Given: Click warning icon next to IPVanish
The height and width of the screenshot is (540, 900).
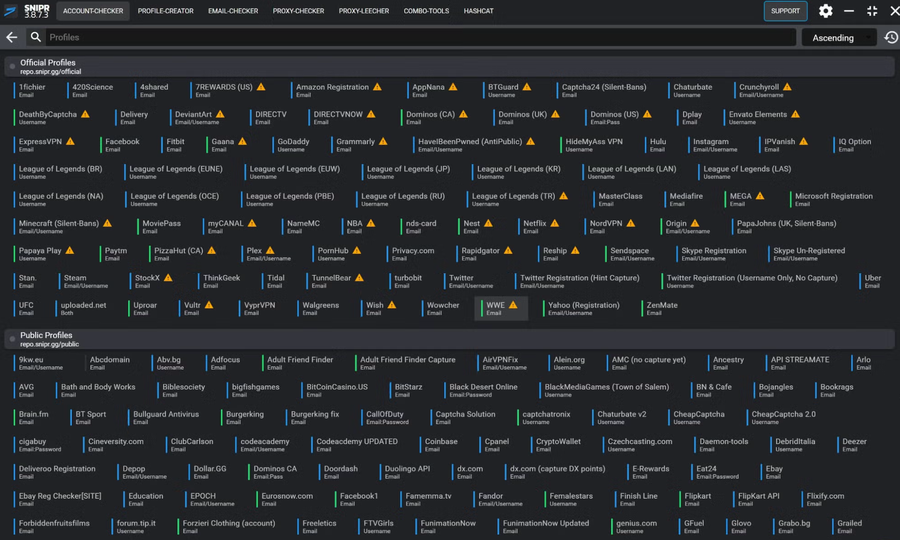Looking at the screenshot, I should click(804, 141).
